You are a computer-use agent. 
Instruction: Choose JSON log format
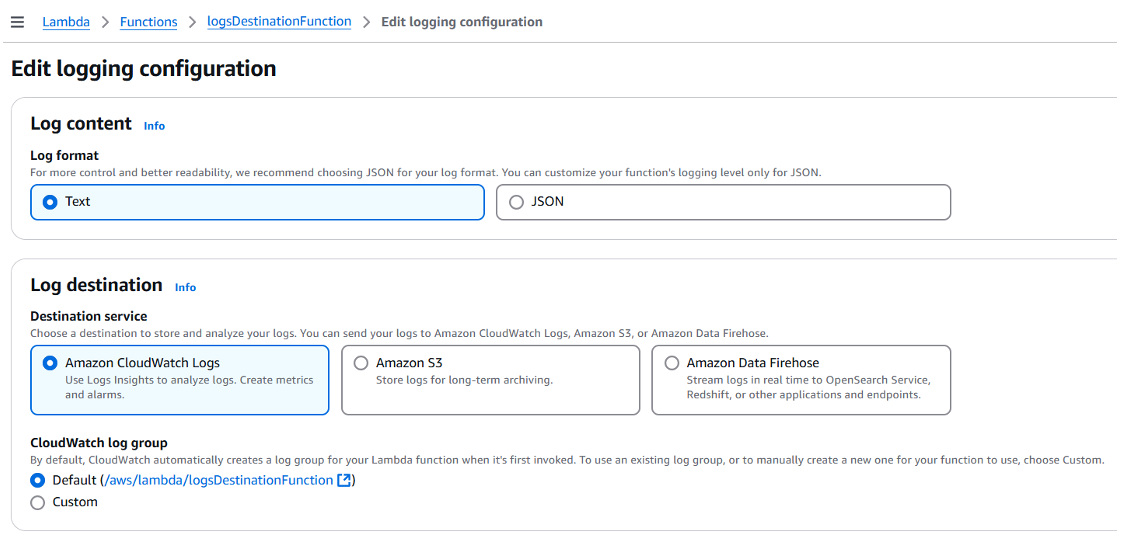[723, 203]
